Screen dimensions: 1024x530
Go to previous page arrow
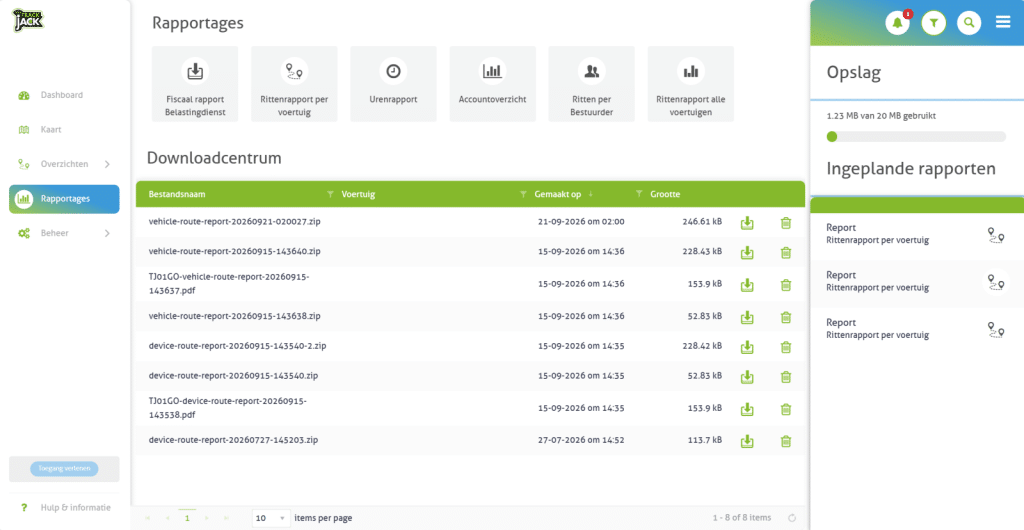pos(167,518)
